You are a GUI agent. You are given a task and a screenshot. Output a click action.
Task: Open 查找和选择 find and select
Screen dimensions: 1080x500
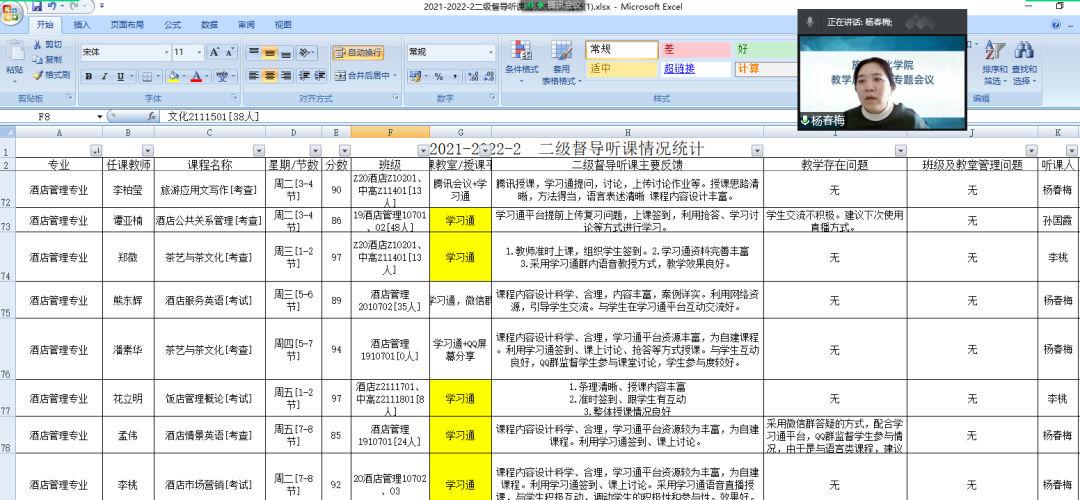1024,61
